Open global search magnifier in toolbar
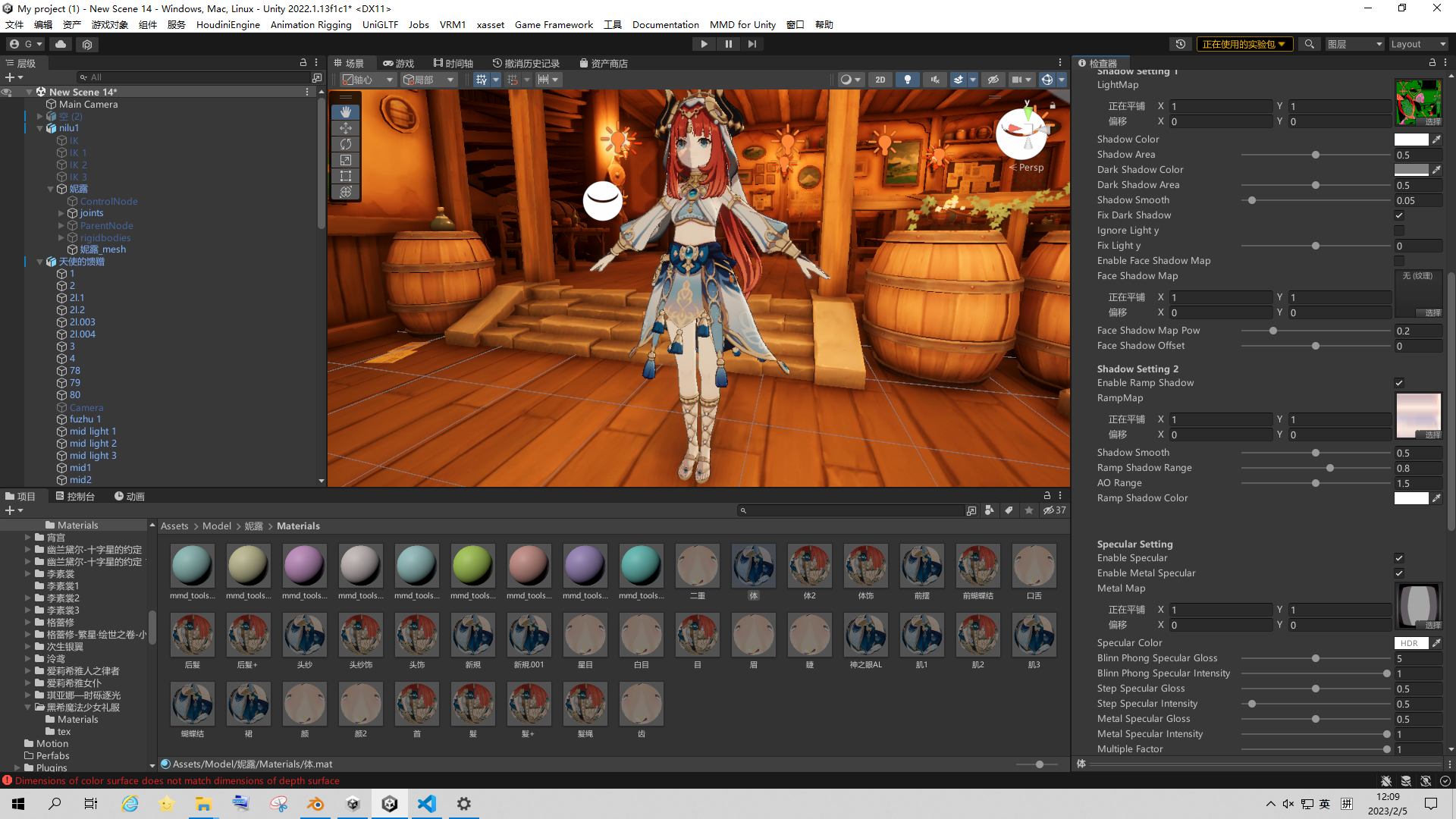The height and width of the screenshot is (819, 1456). click(x=1309, y=44)
